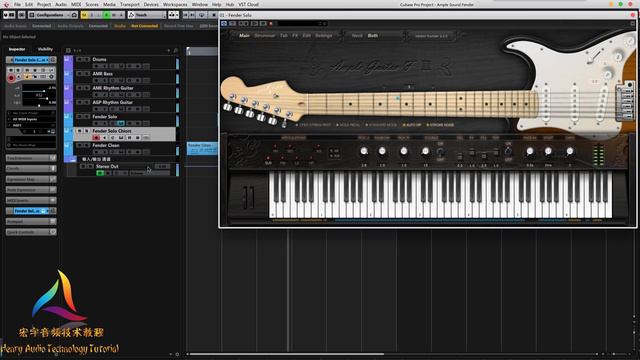The width and height of the screenshot is (640, 360).
Task: Select the AME Rhythm Guitar track
Action: pos(113,88)
